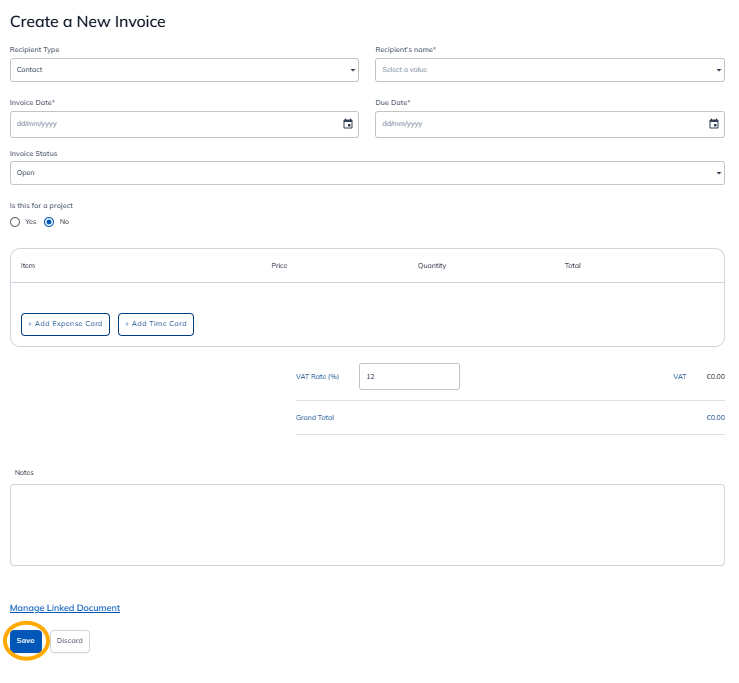This screenshot has height=683, width=739.
Task: Click the Quantity column header
Action: 432,266
